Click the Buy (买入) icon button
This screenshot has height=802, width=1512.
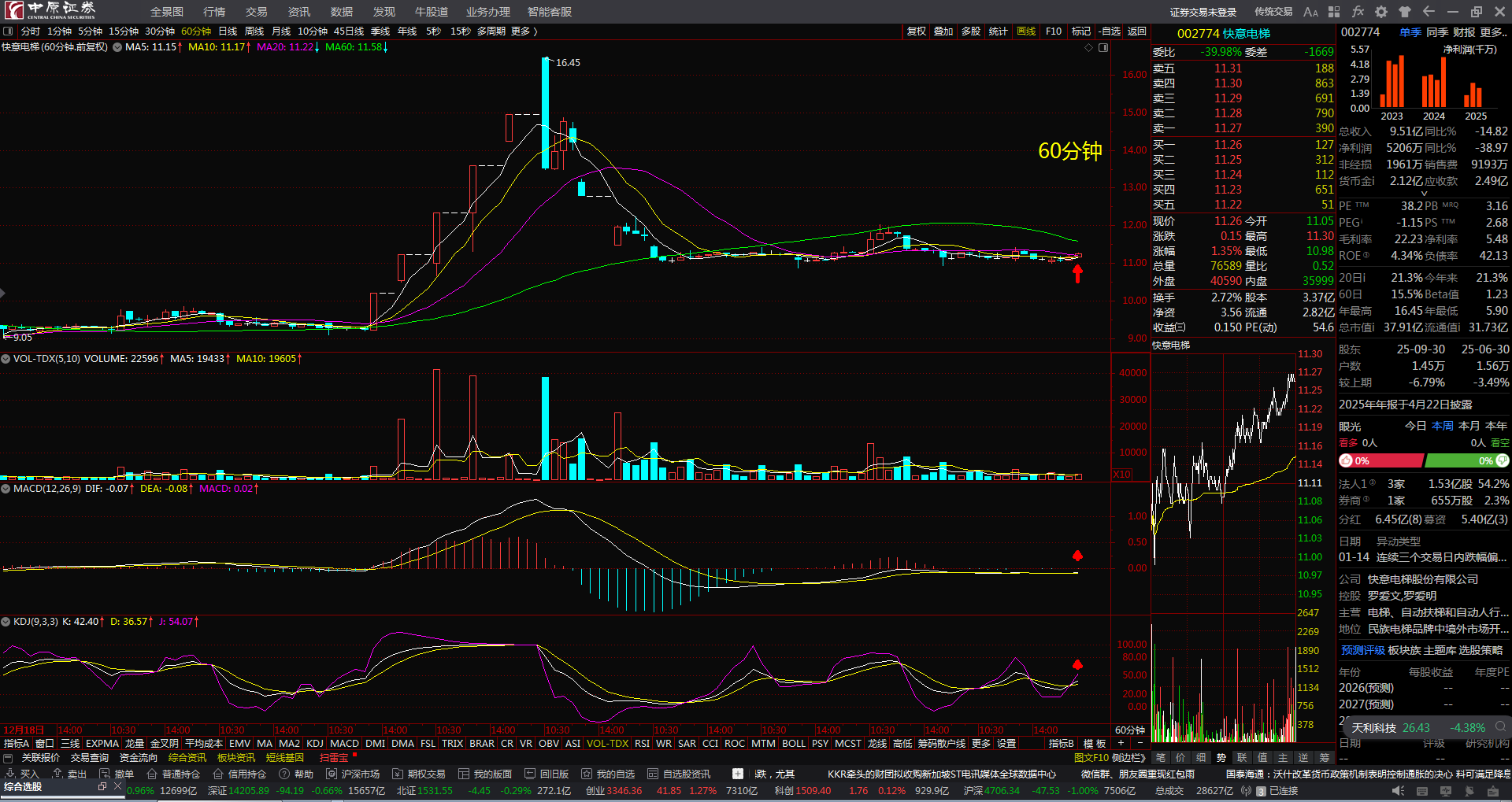click(x=9, y=774)
